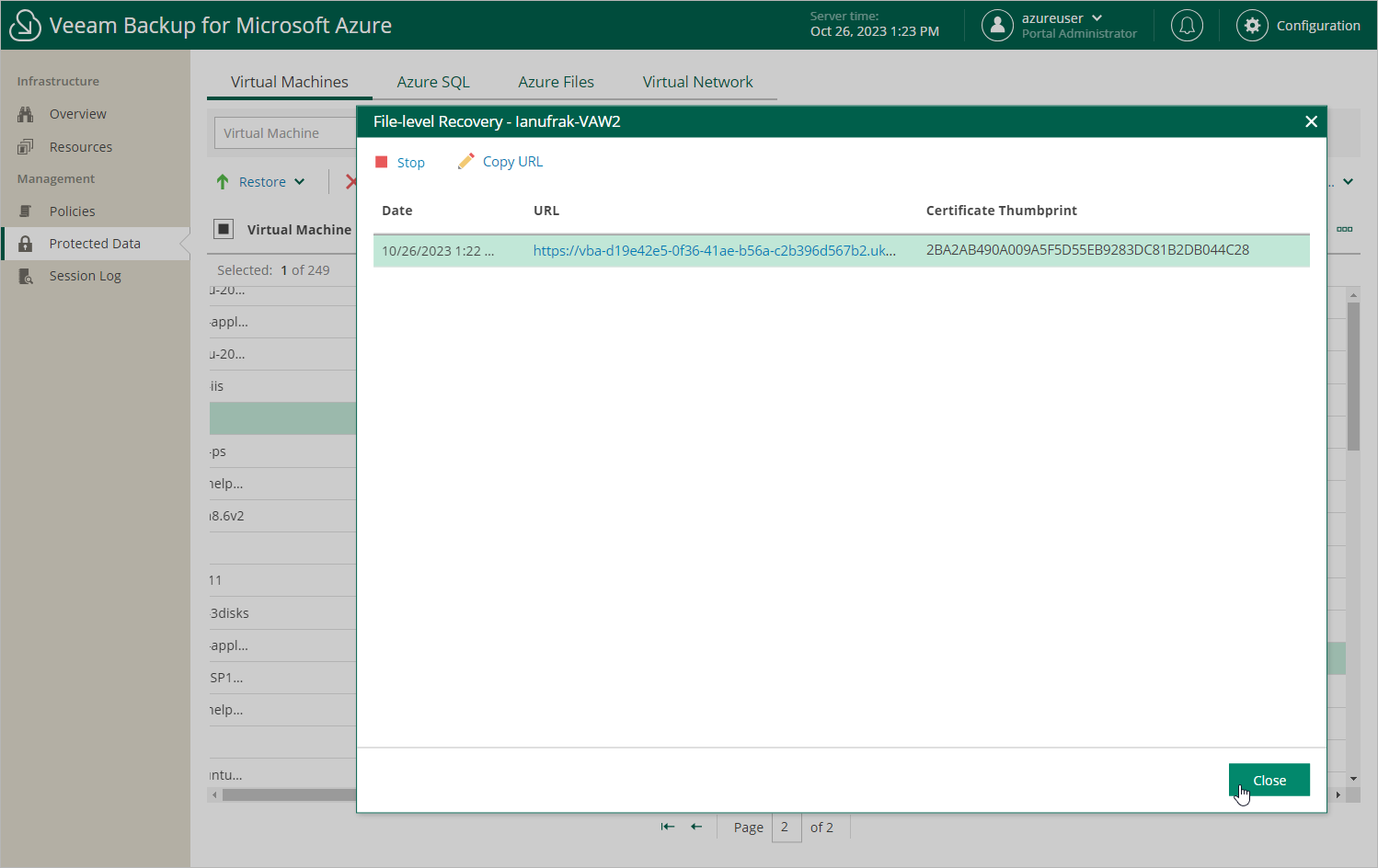The image size is (1378, 868).
Task: Click the Veeam logo icon
Action: [25, 25]
